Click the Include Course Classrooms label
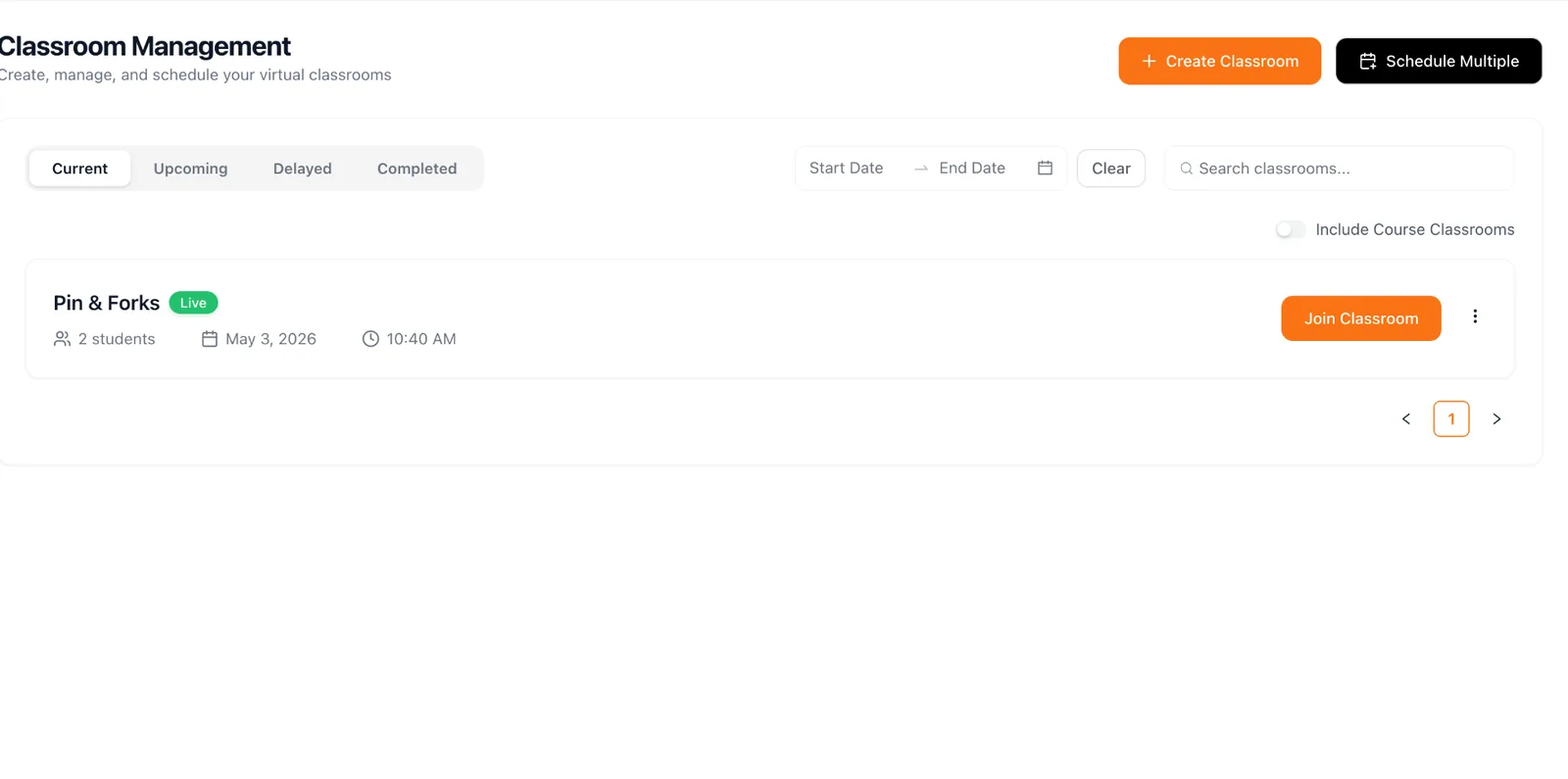 (x=1415, y=229)
